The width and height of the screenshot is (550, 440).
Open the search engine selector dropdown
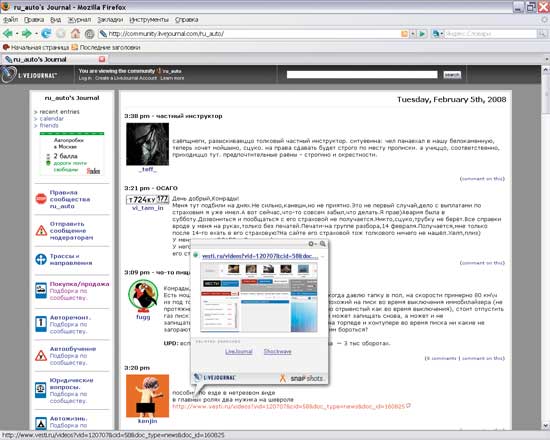tap(437, 34)
